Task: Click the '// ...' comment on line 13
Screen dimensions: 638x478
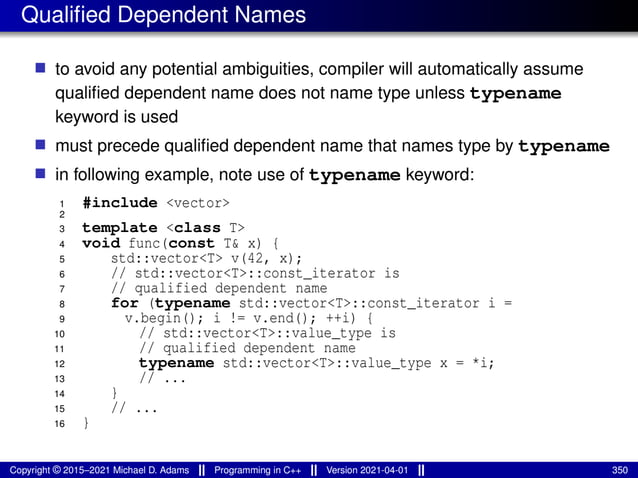Action: [x=162, y=378]
